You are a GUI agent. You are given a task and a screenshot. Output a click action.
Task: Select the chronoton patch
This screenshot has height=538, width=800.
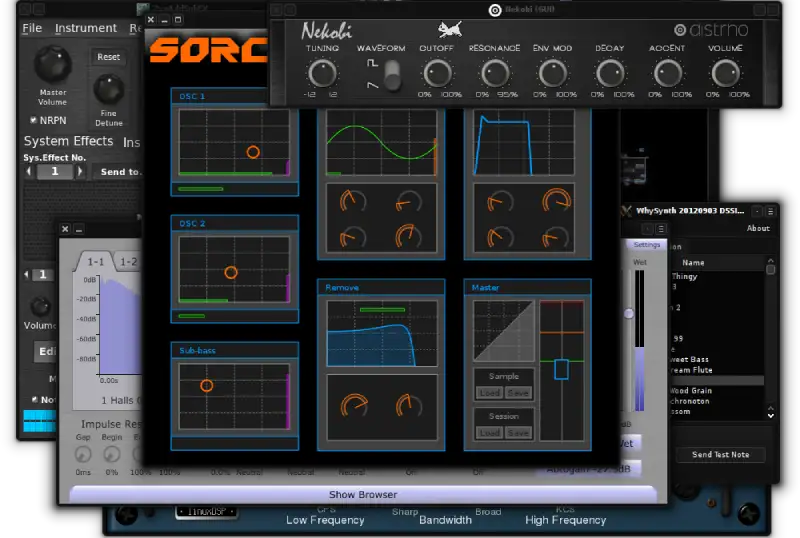point(718,401)
